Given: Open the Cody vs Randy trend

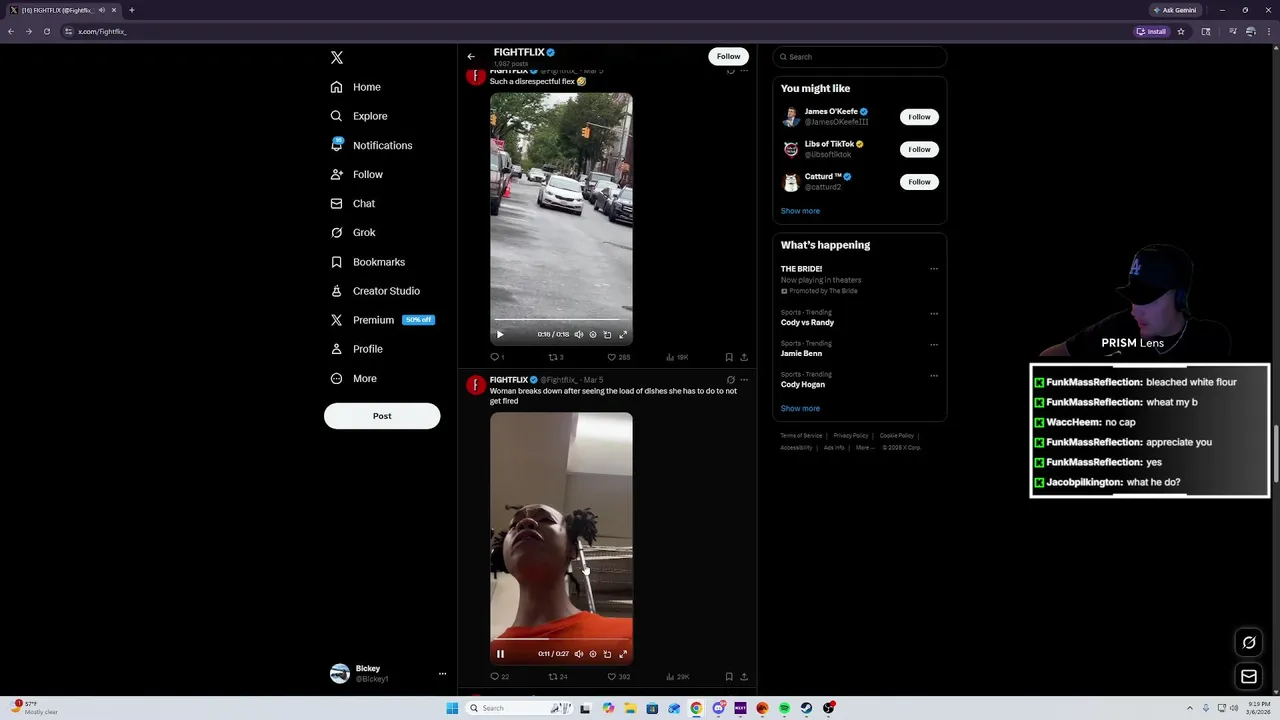Looking at the screenshot, I should [x=807, y=322].
